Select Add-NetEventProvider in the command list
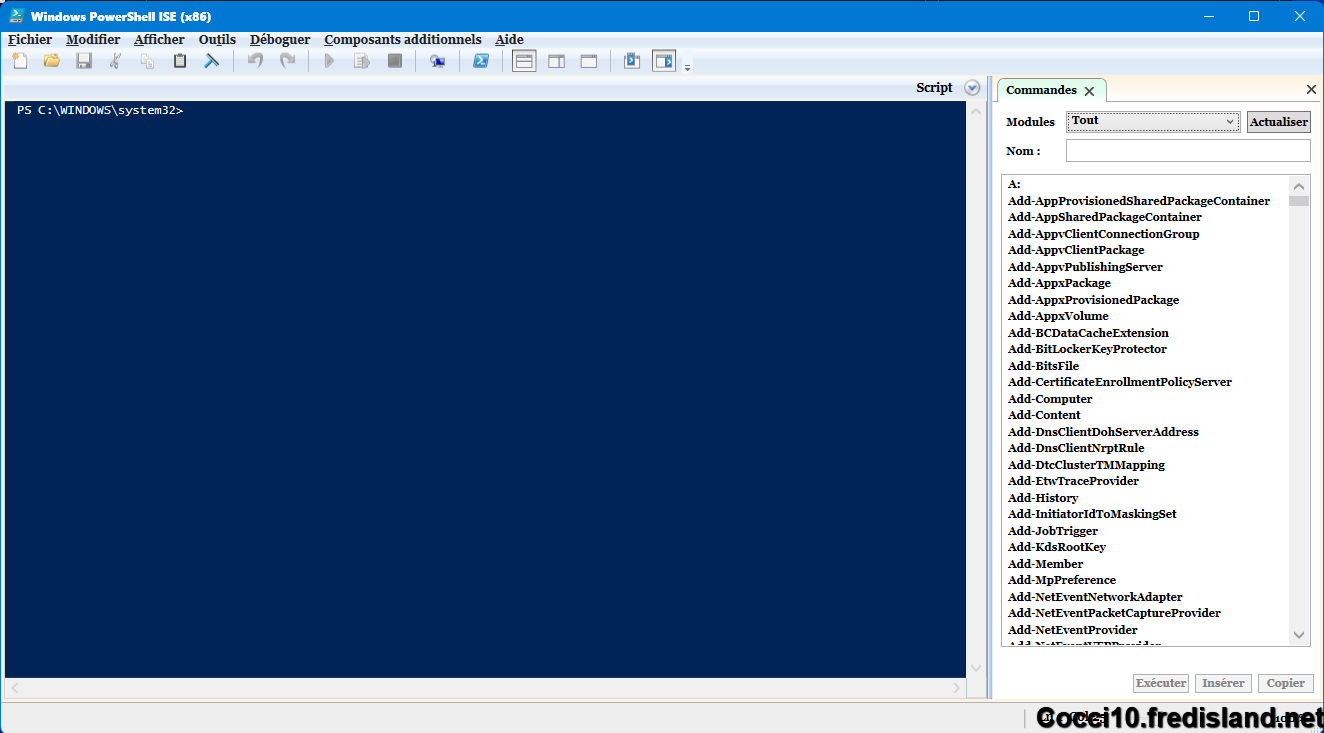 [x=1073, y=630]
